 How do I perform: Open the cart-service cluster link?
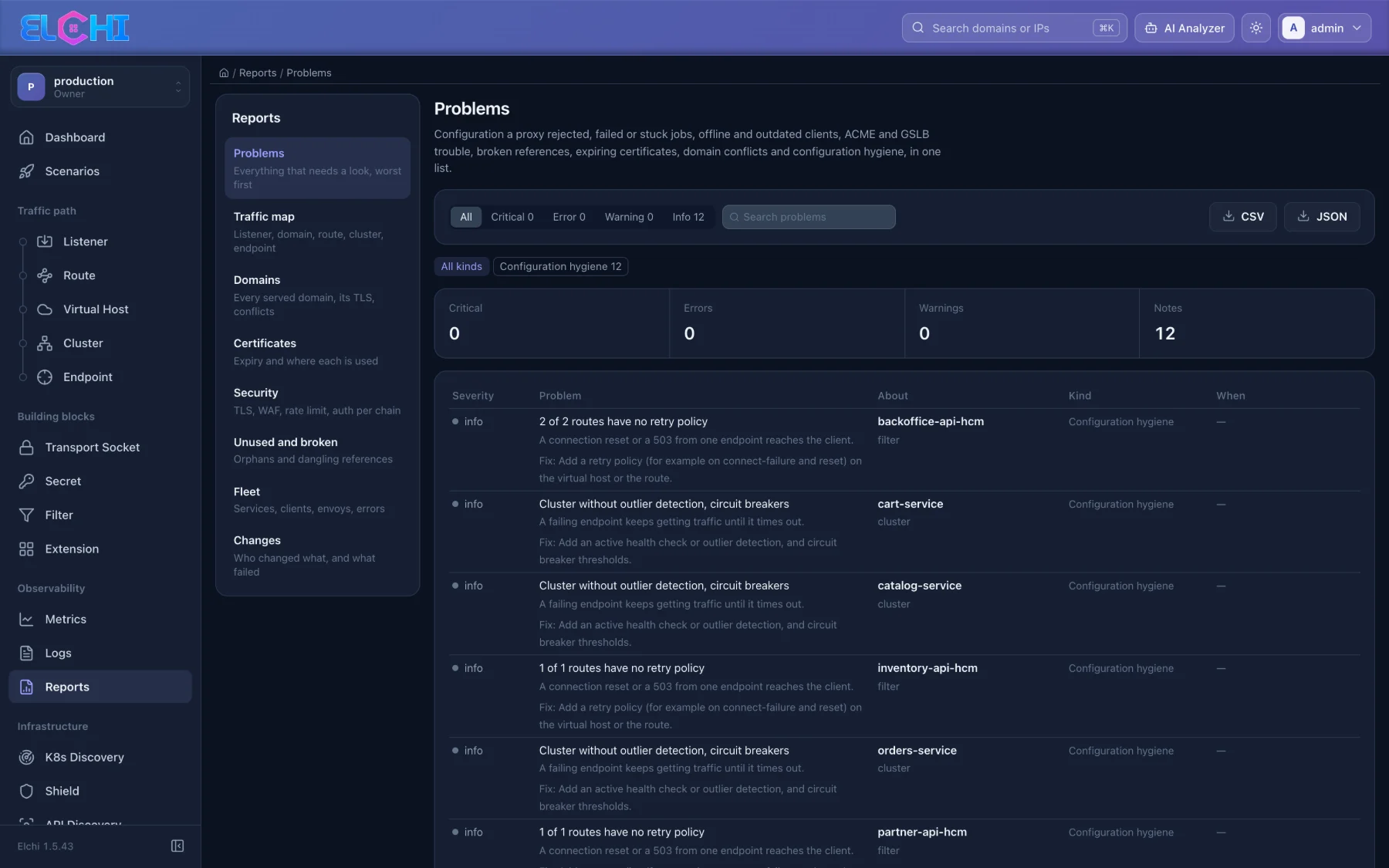pos(910,504)
